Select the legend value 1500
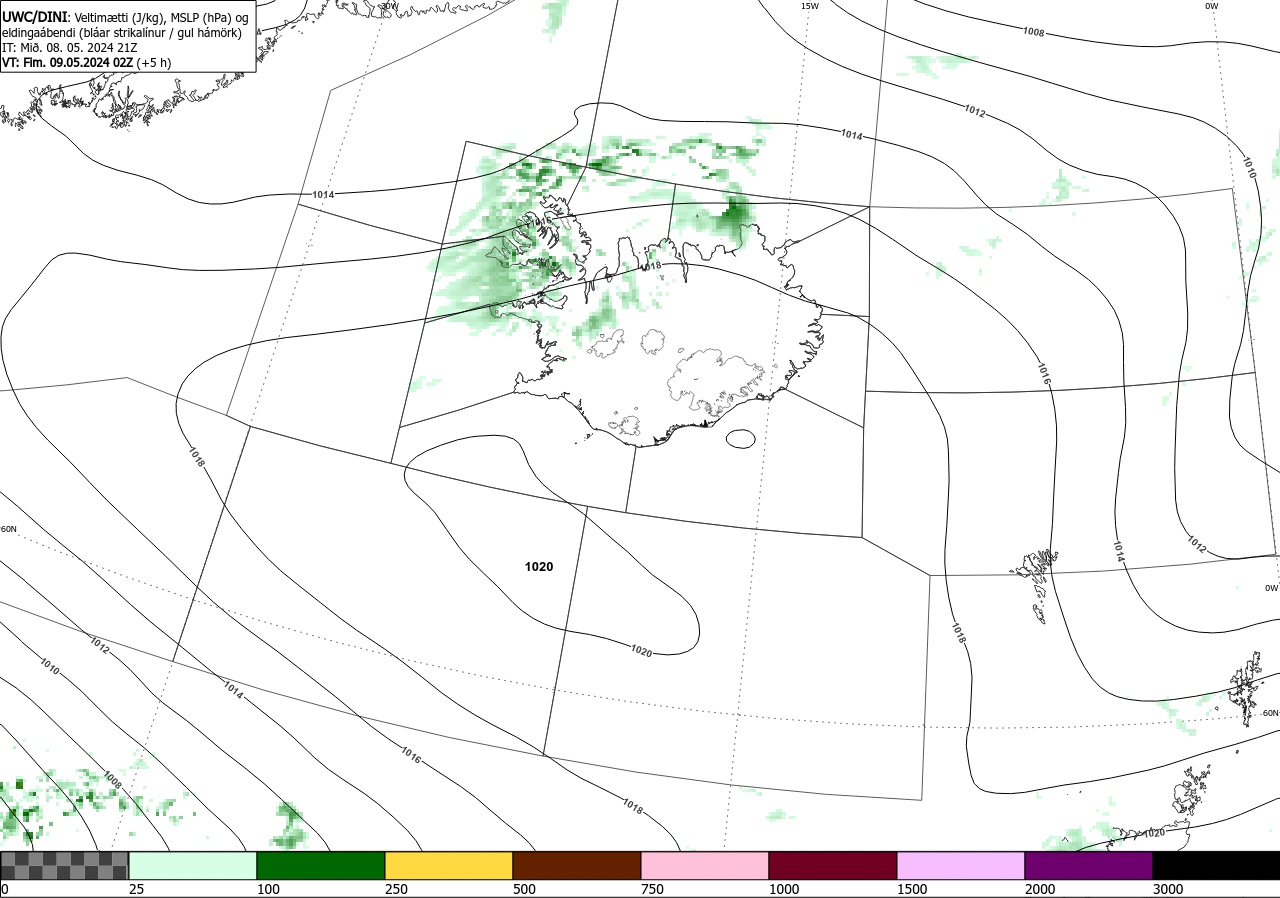Screen dimensions: 1280x898 pos(912,889)
